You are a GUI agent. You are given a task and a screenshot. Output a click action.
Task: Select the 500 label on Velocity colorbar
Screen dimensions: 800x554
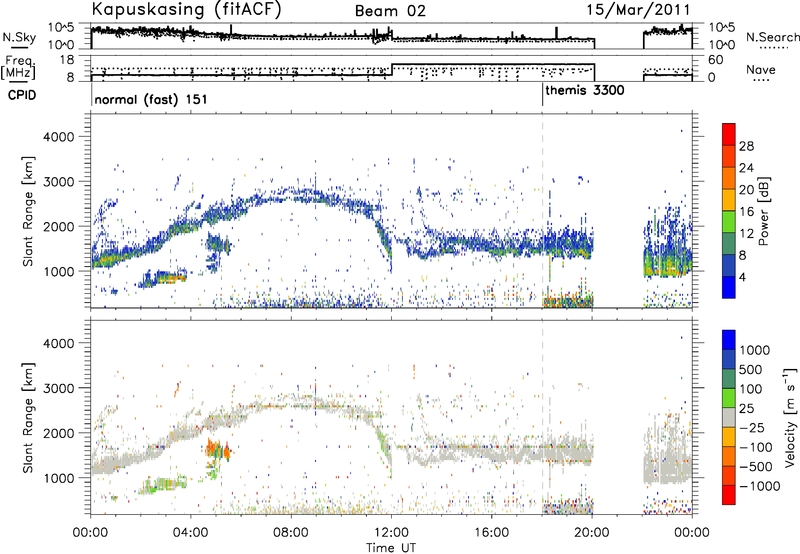(751, 370)
